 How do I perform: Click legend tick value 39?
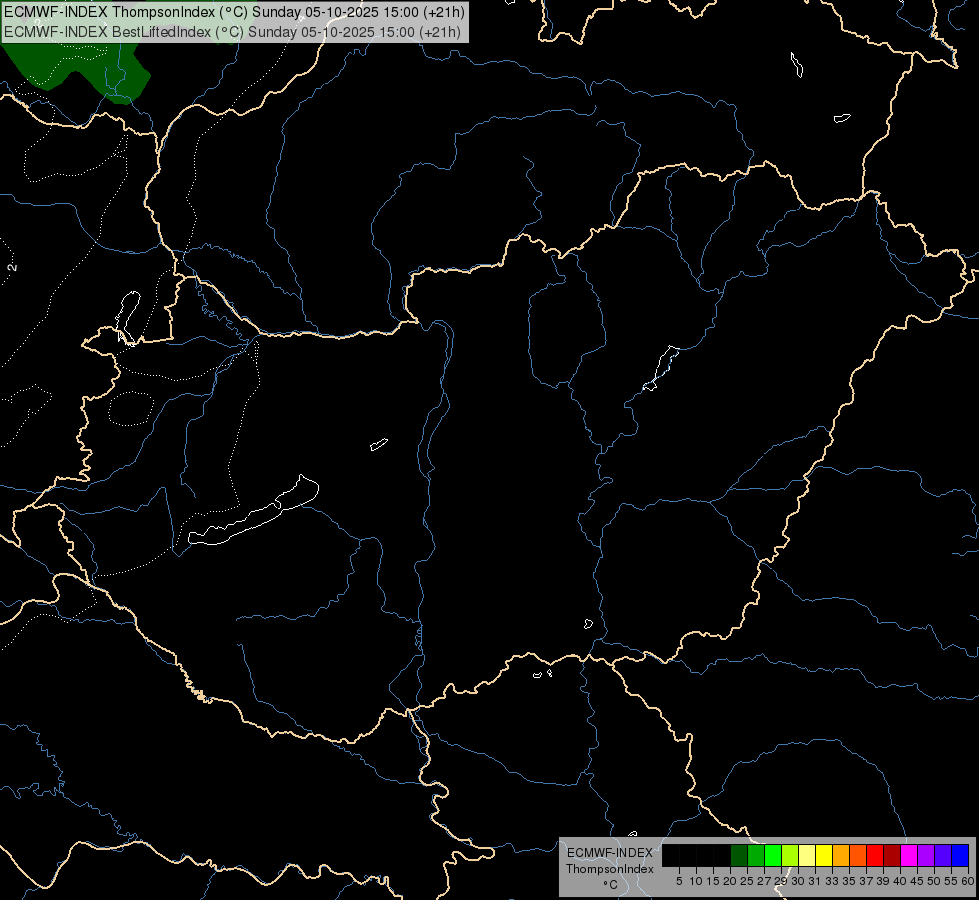(883, 881)
